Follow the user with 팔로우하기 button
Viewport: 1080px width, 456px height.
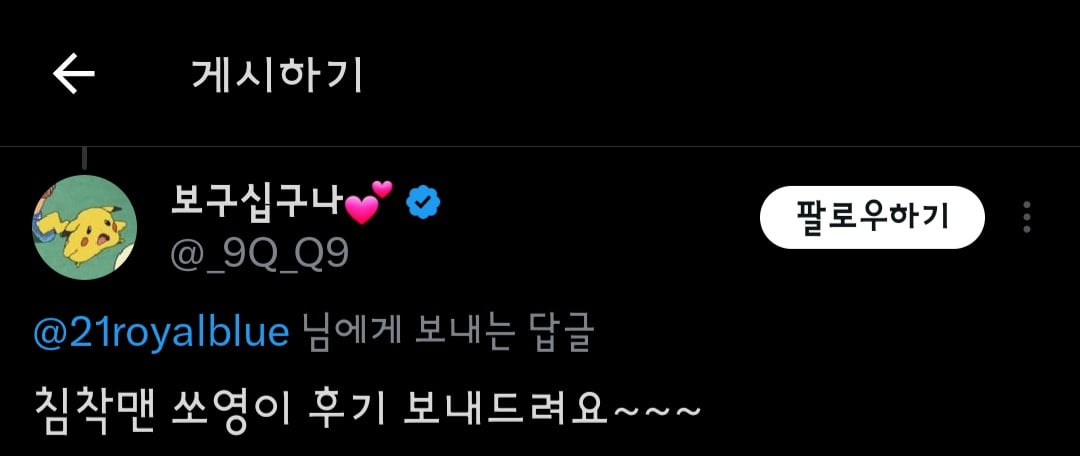click(872, 217)
